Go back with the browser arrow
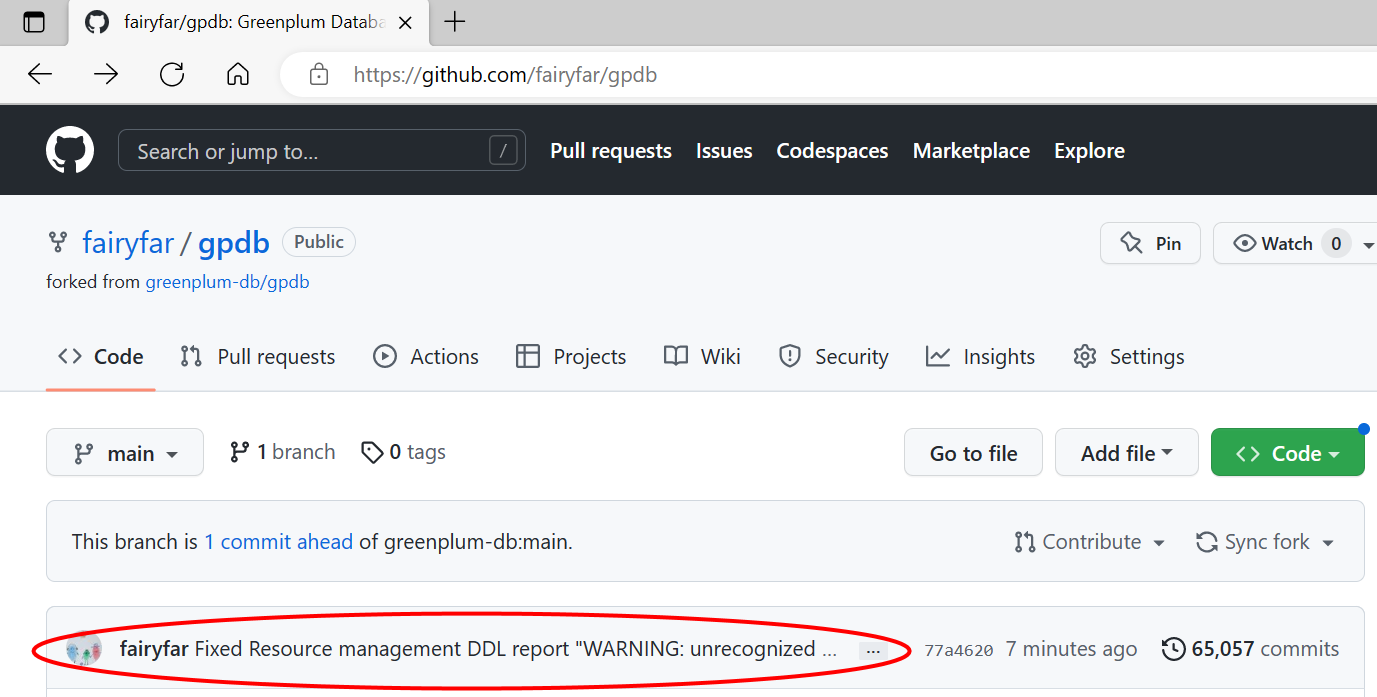Screen dimensions: 1377x697 click(40, 74)
